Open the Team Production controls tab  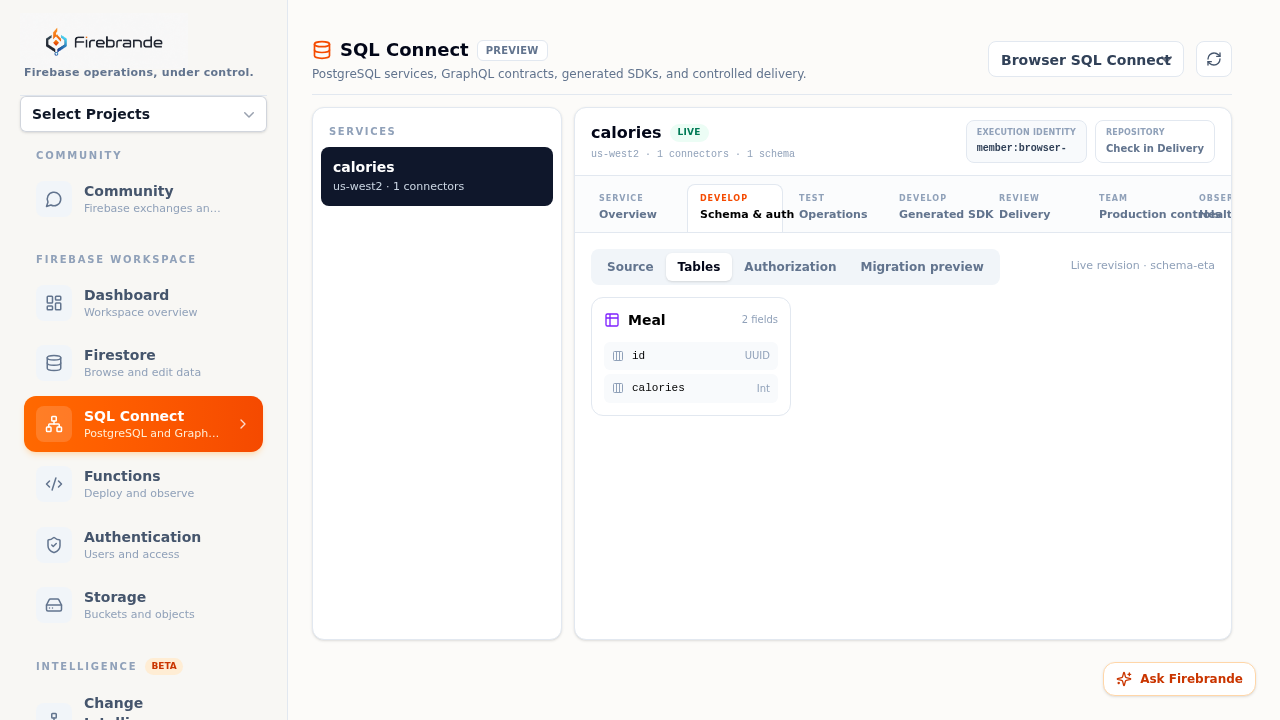tap(1135, 207)
